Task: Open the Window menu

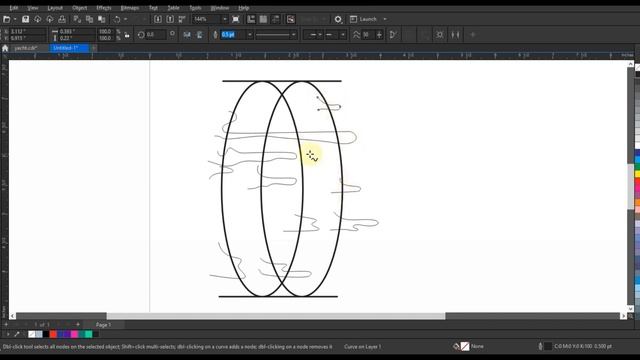Action: [x=220, y=8]
